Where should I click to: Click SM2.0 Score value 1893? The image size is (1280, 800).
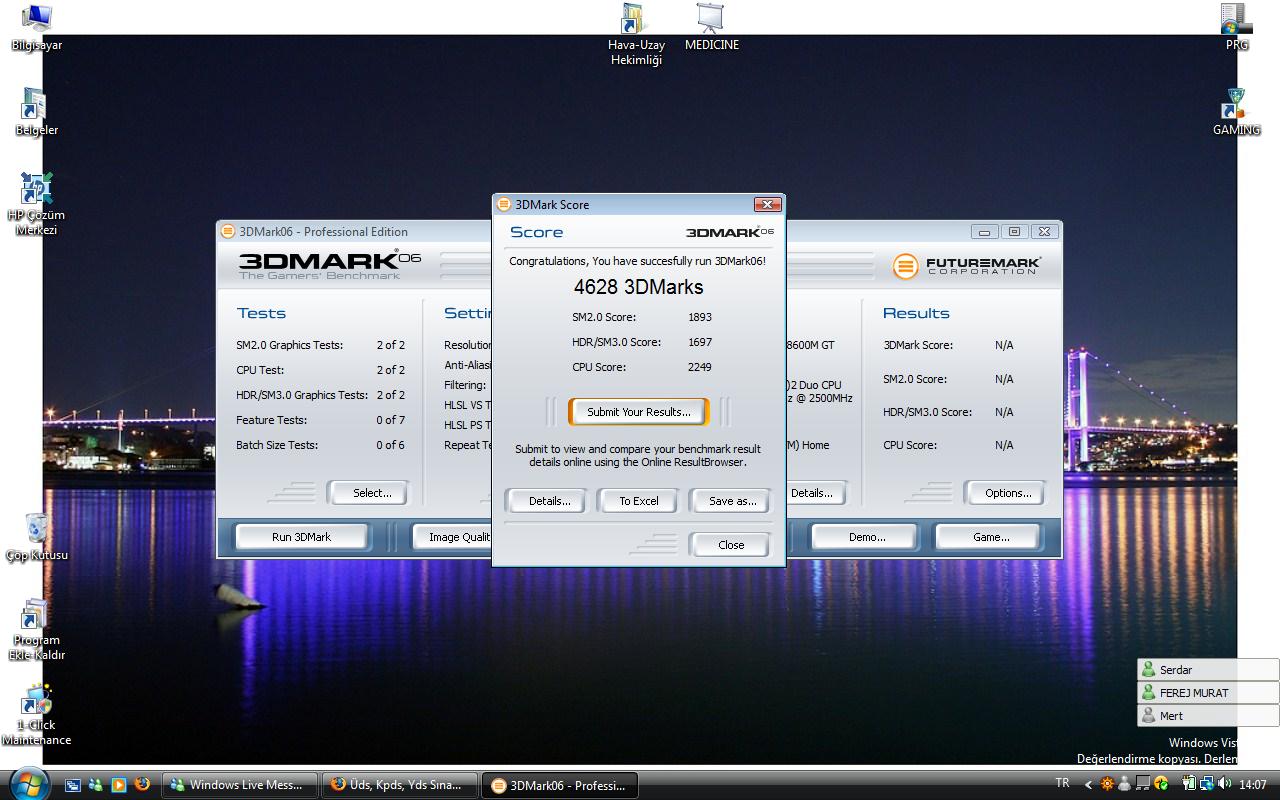[x=700, y=317]
